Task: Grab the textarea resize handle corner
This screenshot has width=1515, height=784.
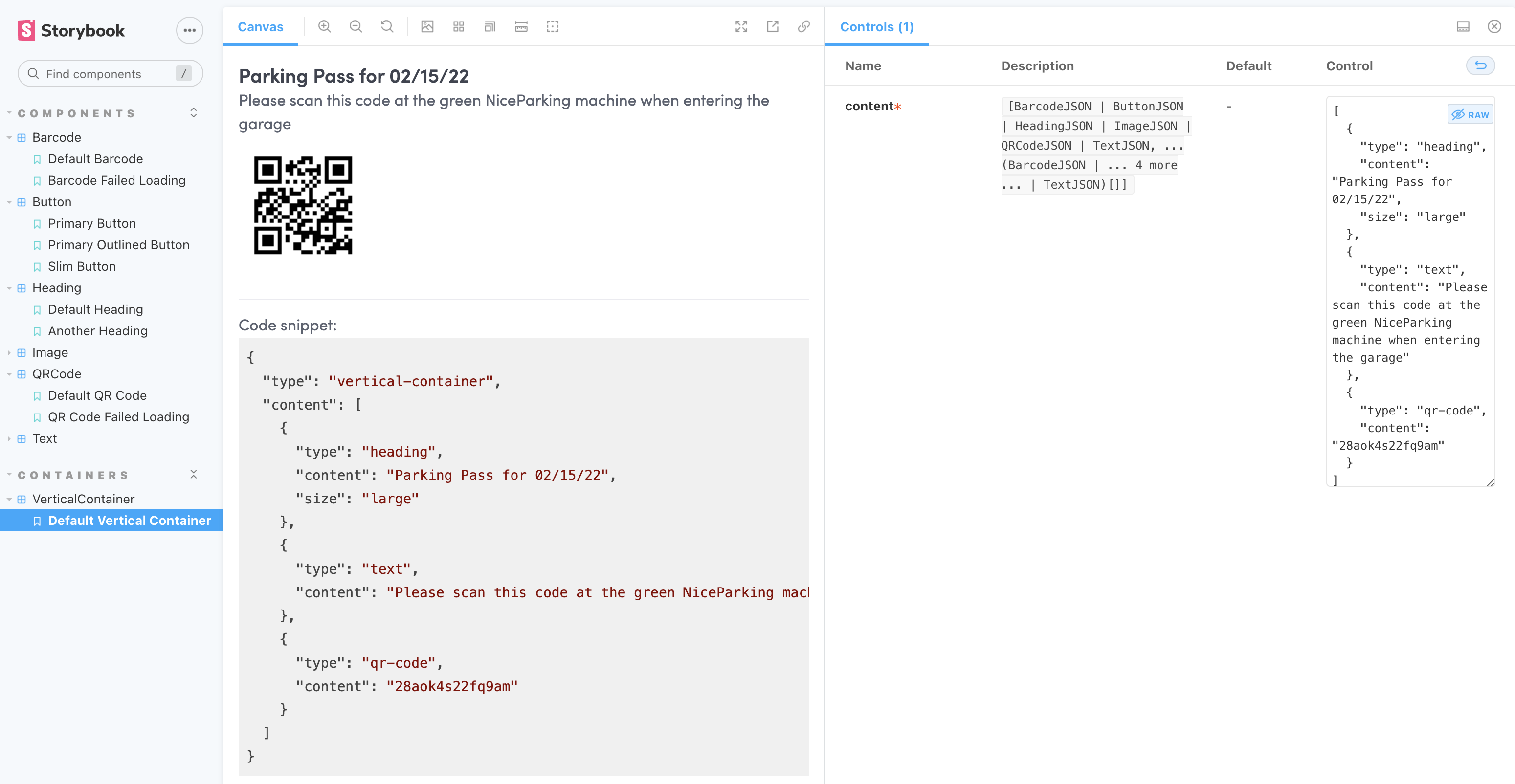Action: 1490,482
